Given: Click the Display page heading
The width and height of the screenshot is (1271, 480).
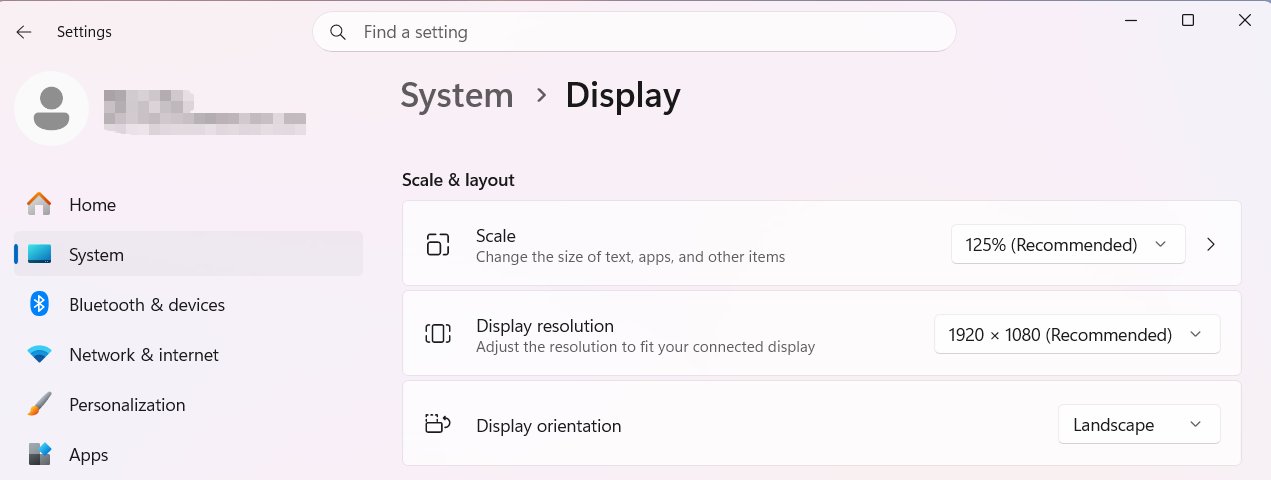Looking at the screenshot, I should click(623, 95).
